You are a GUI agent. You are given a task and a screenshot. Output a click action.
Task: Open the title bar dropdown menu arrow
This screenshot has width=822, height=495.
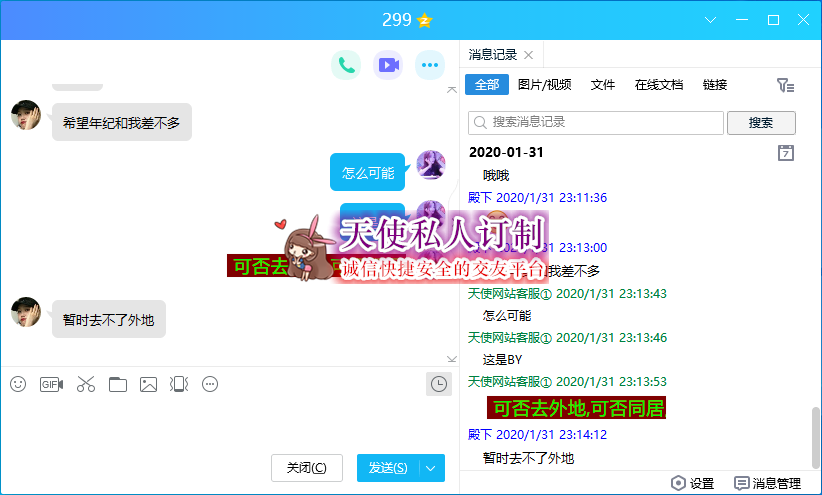pyautogui.click(x=711, y=20)
